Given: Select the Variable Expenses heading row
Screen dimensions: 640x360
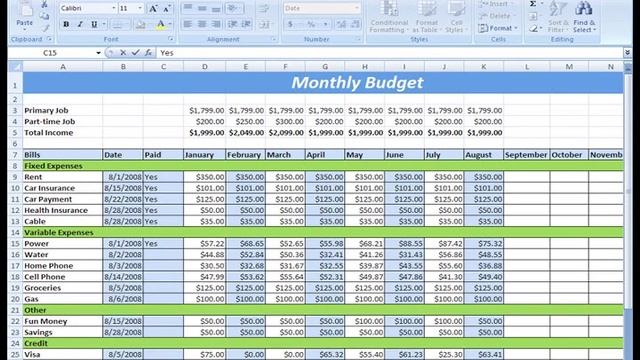Looking at the screenshot, I should [x=323, y=233].
